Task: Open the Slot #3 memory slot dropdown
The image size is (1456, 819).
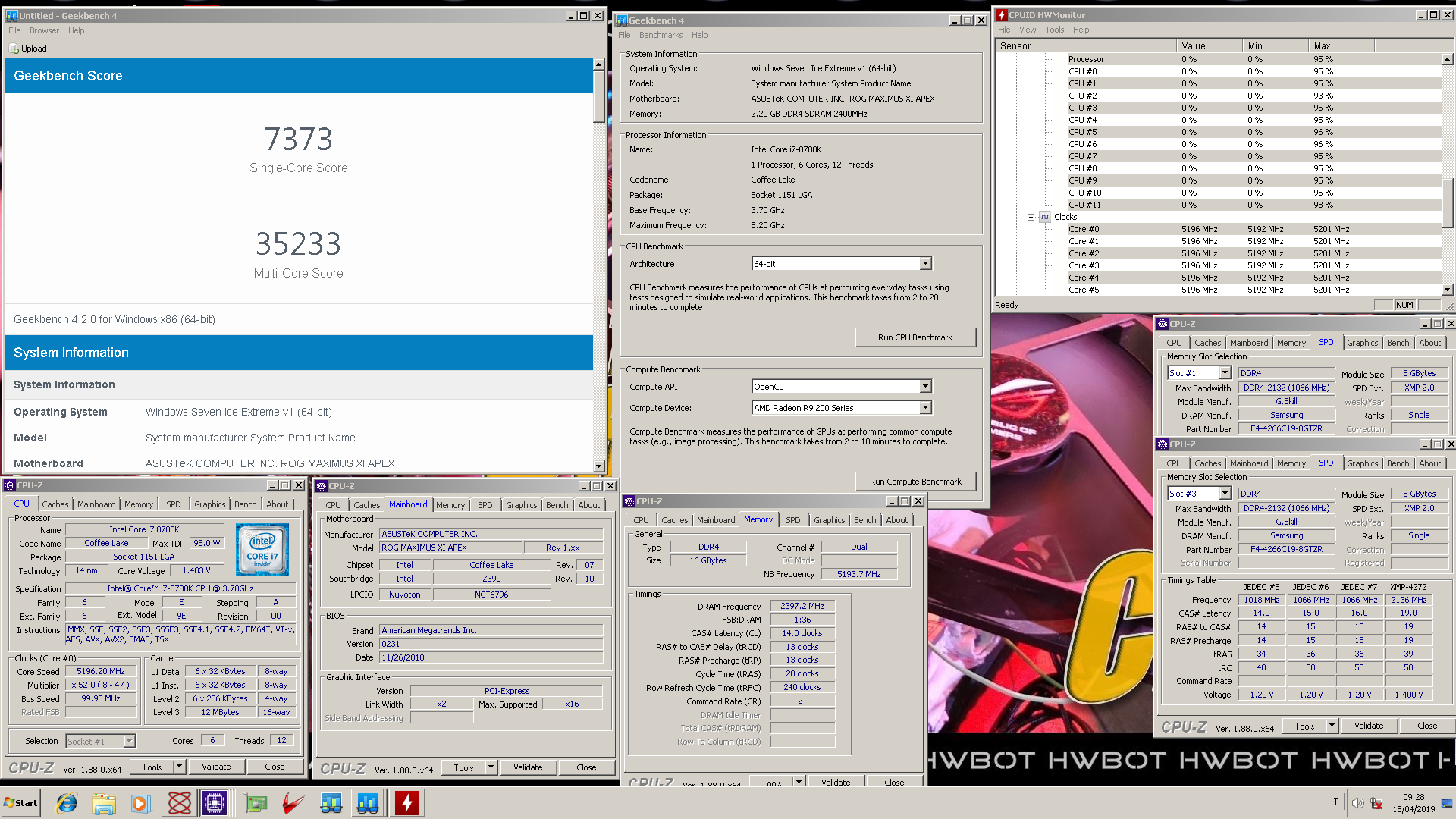Action: click(x=1225, y=494)
